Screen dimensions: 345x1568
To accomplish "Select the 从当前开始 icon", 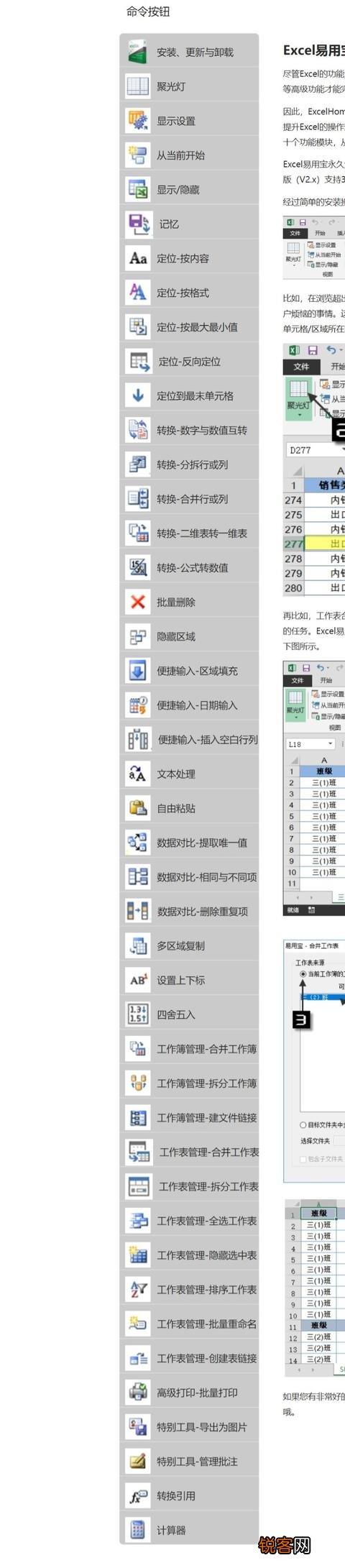I will click(x=137, y=155).
